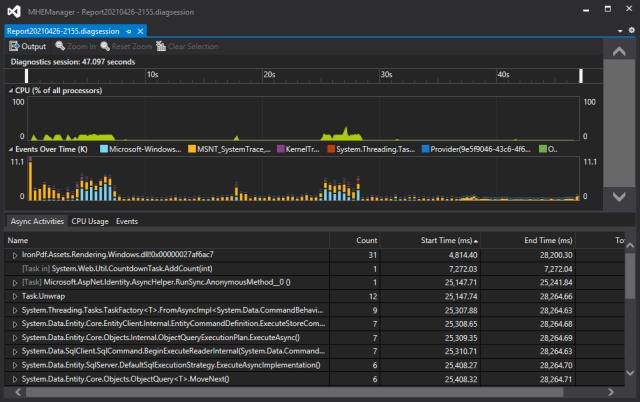Sort by the End Time (ms) column

pos(528,240)
